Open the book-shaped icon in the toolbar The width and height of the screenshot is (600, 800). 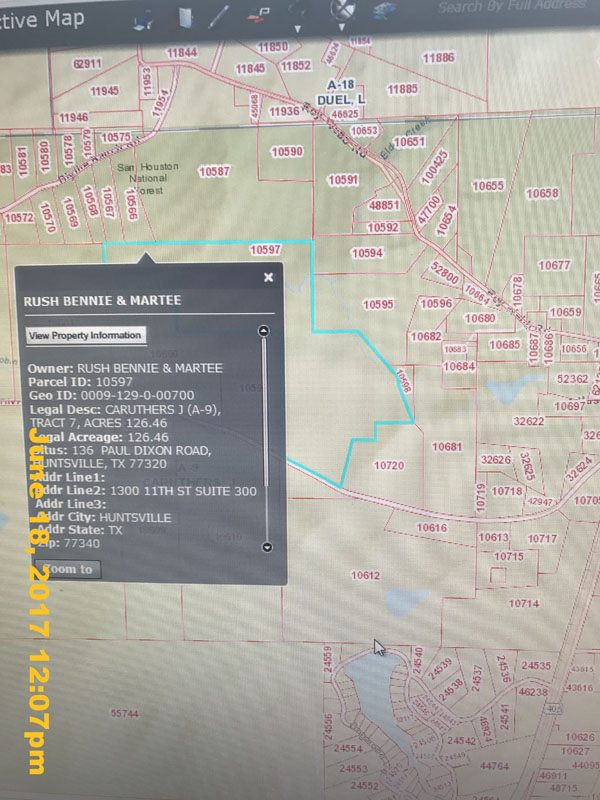tap(185, 18)
